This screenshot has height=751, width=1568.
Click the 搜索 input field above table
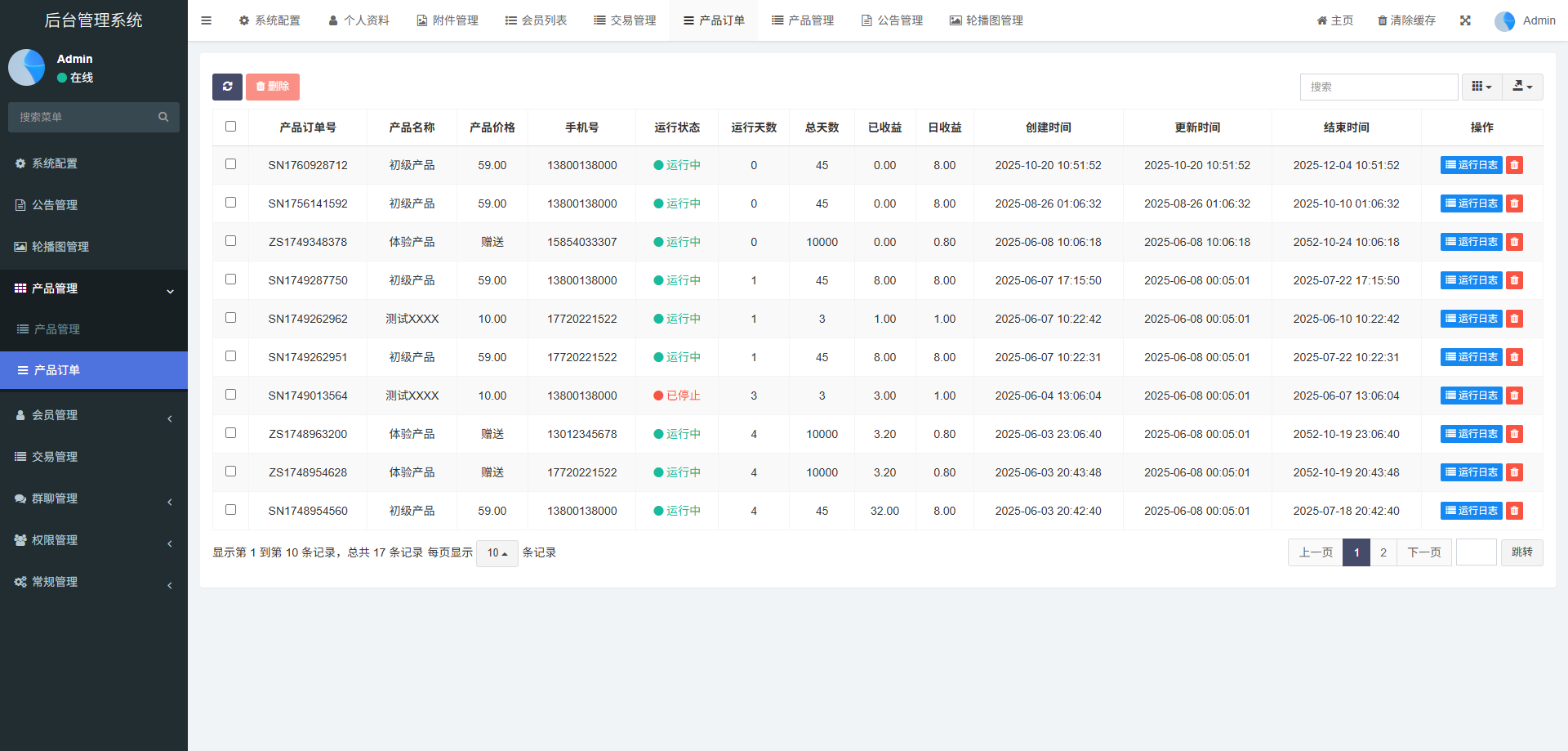(1379, 87)
